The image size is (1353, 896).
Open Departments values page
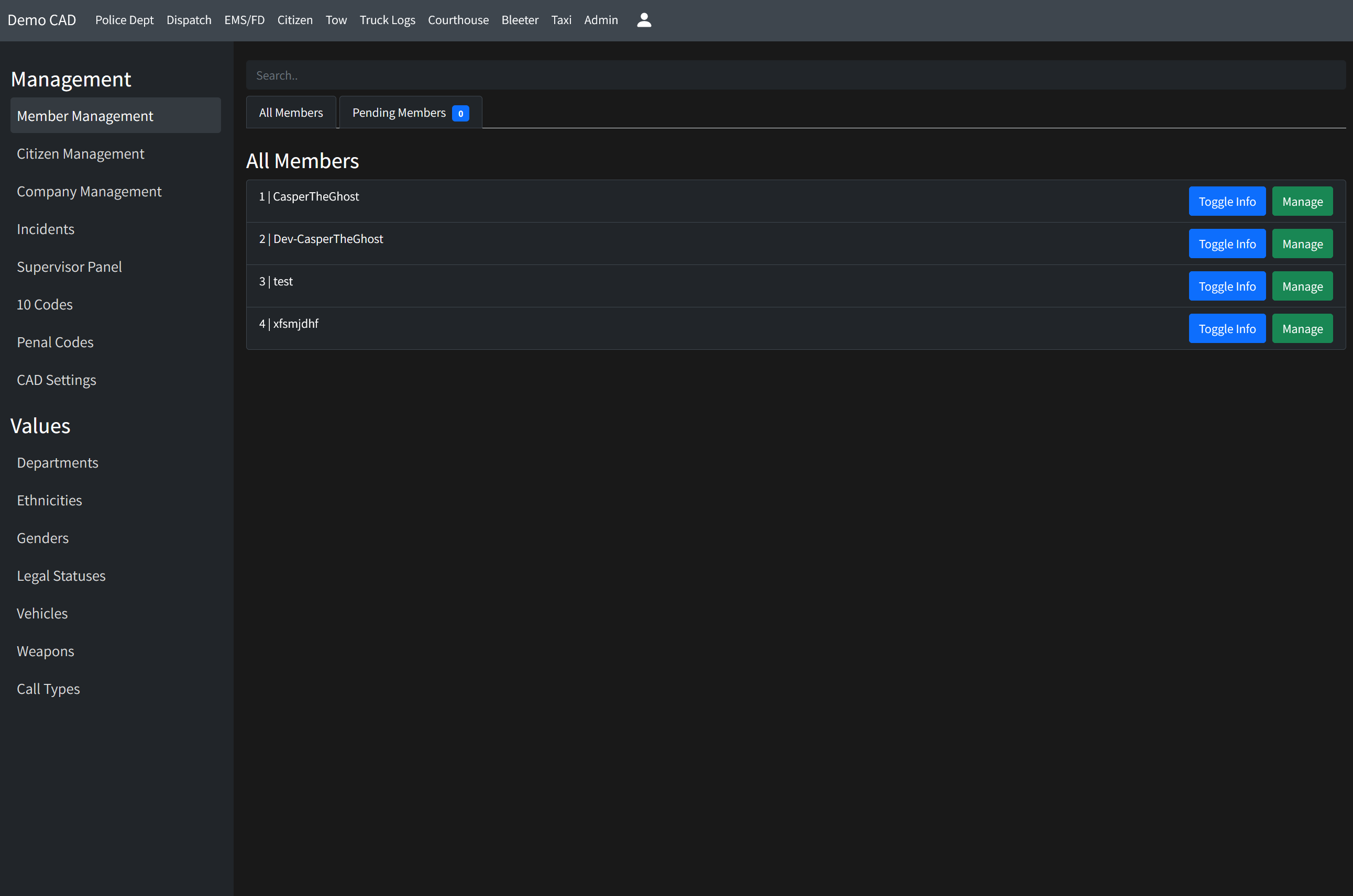pos(57,463)
